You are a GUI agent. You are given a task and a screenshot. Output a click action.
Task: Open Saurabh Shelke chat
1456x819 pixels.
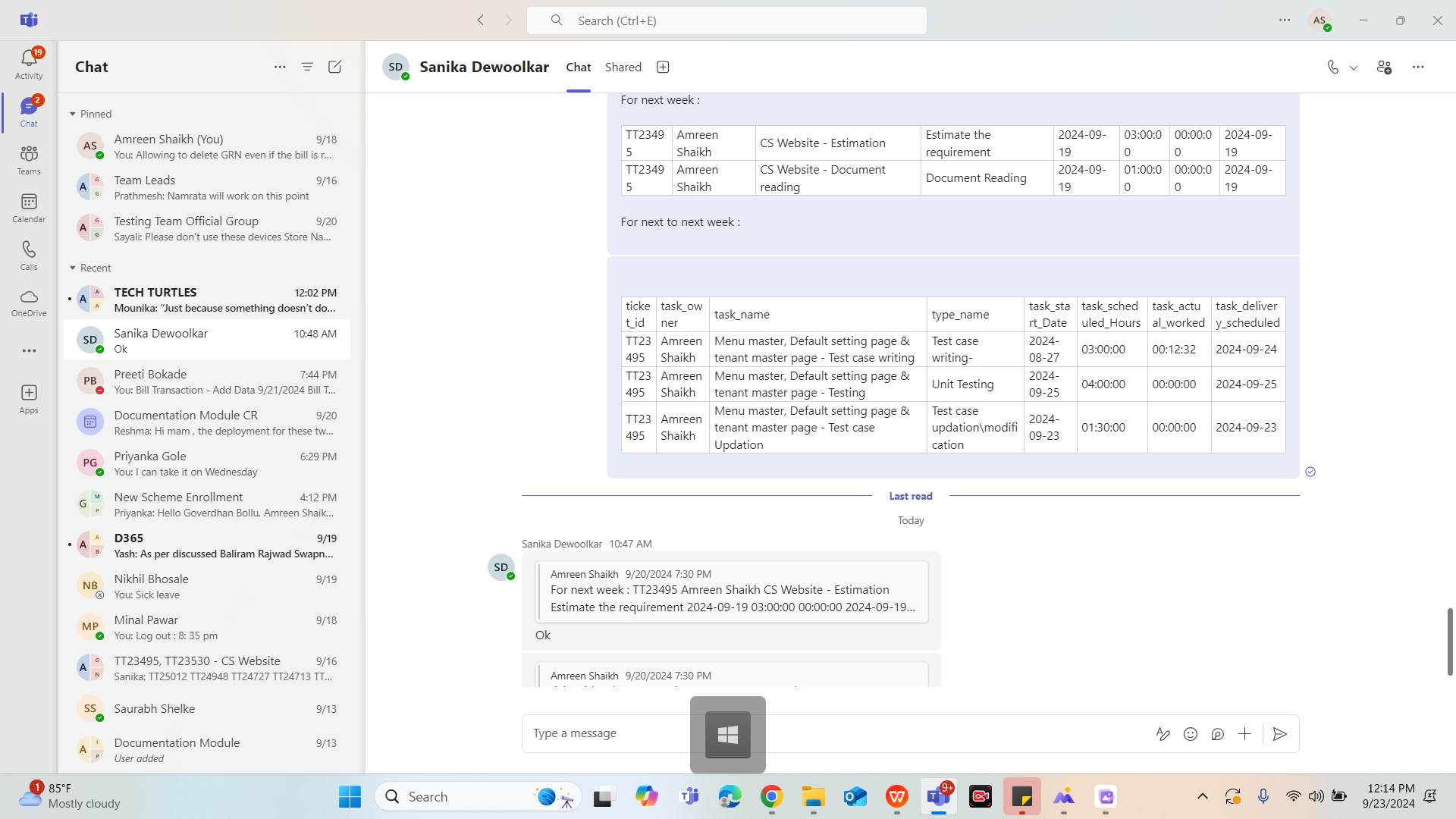click(x=206, y=708)
